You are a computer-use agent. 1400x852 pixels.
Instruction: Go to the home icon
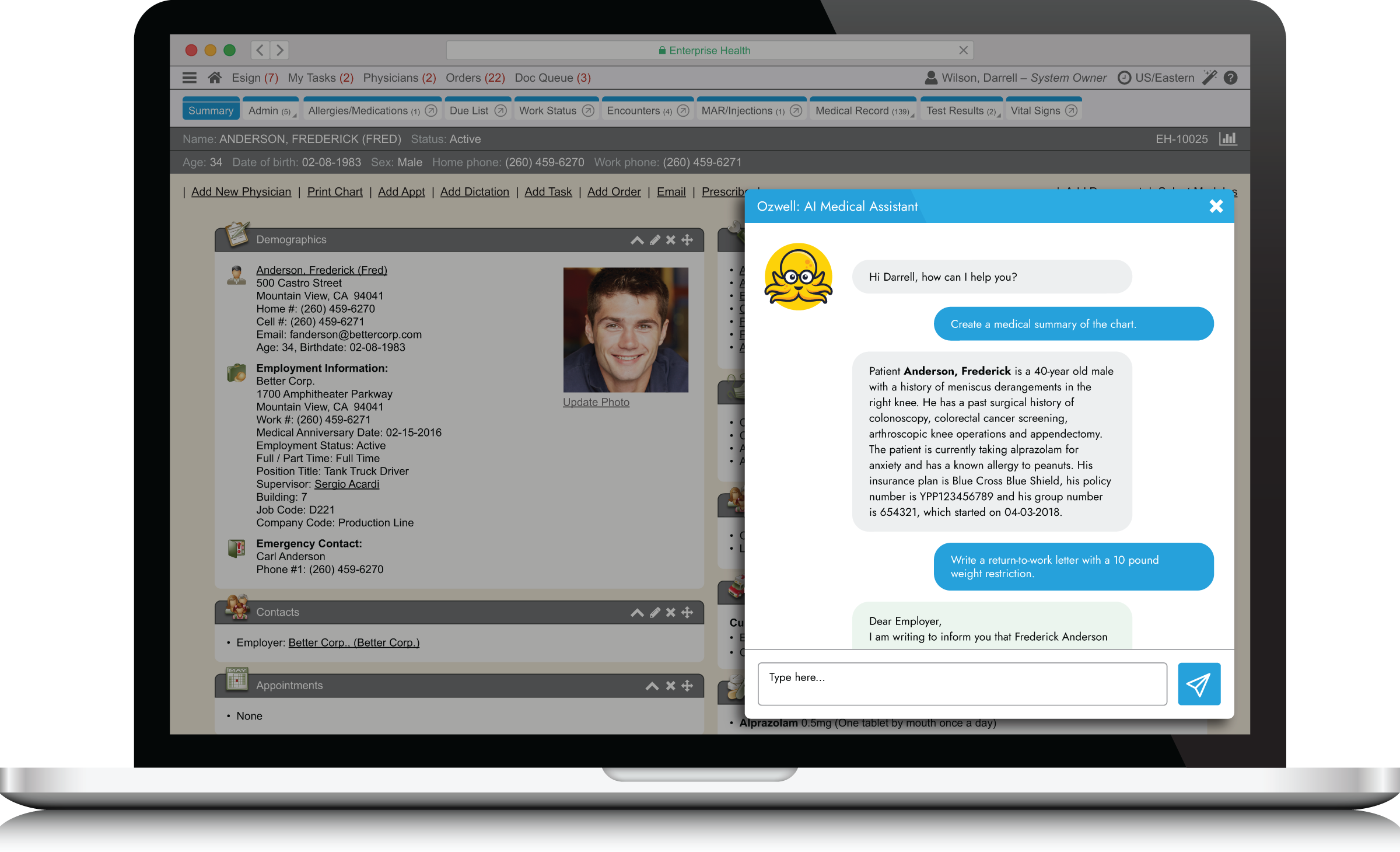click(215, 78)
